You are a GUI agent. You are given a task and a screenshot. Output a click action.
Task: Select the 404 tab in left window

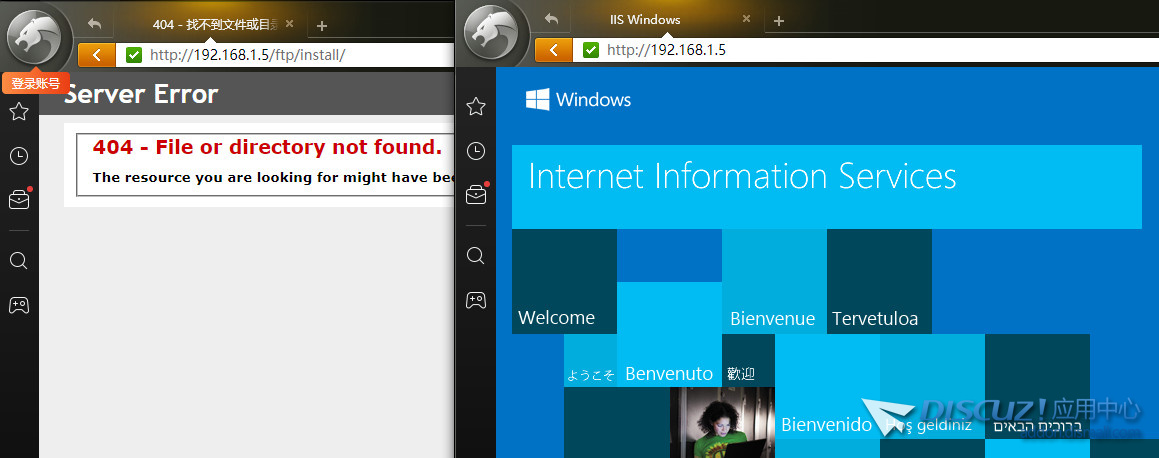(209, 24)
